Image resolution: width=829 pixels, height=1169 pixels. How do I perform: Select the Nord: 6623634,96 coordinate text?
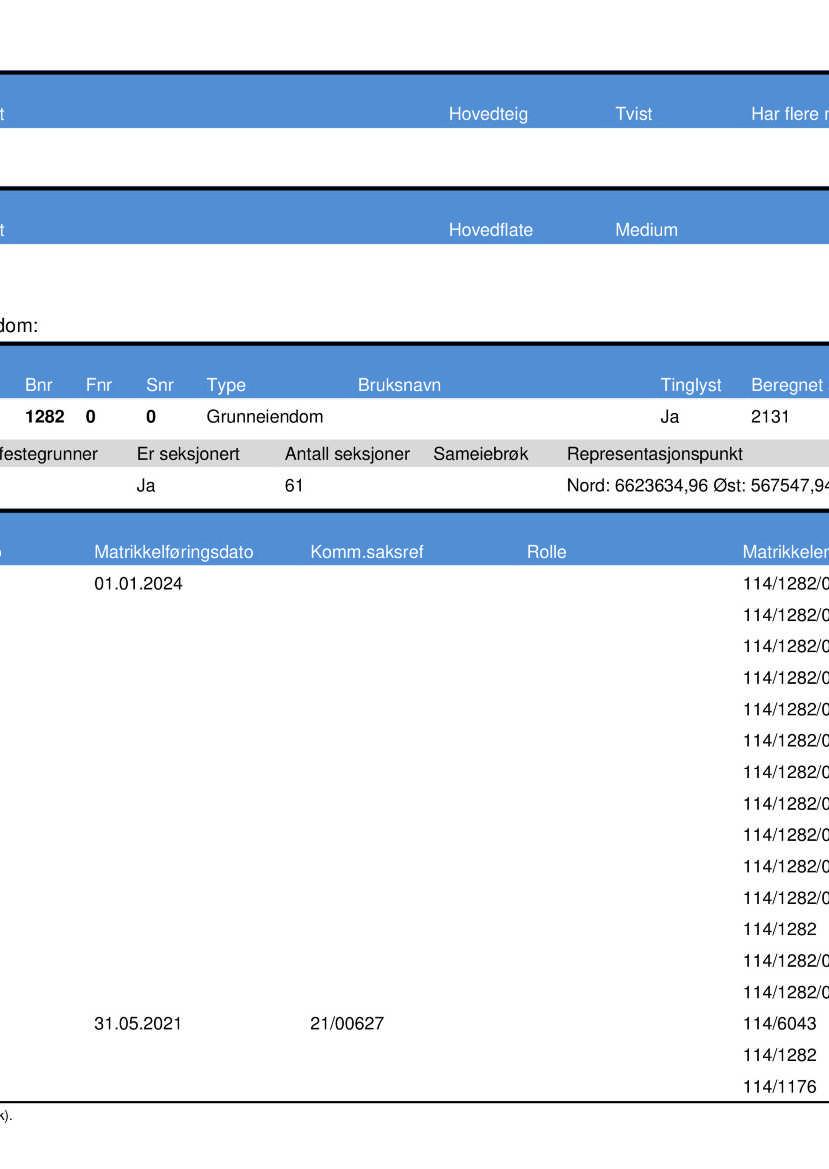(x=637, y=486)
